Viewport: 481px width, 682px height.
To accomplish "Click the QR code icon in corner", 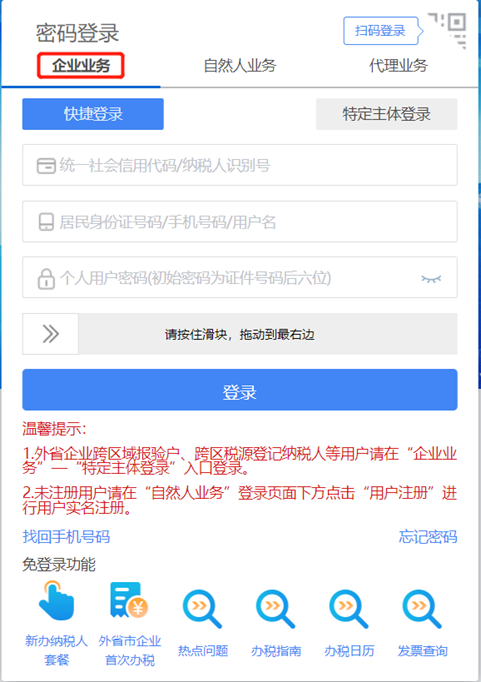I will (x=448, y=30).
